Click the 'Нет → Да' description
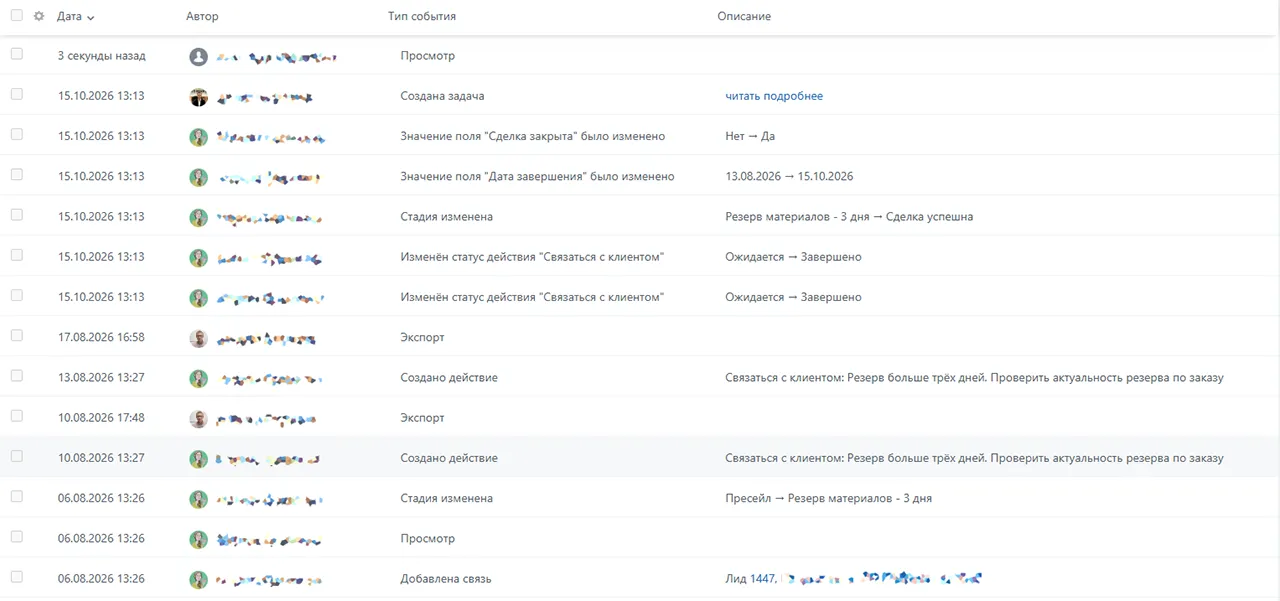This screenshot has width=1280, height=601. tap(750, 136)
